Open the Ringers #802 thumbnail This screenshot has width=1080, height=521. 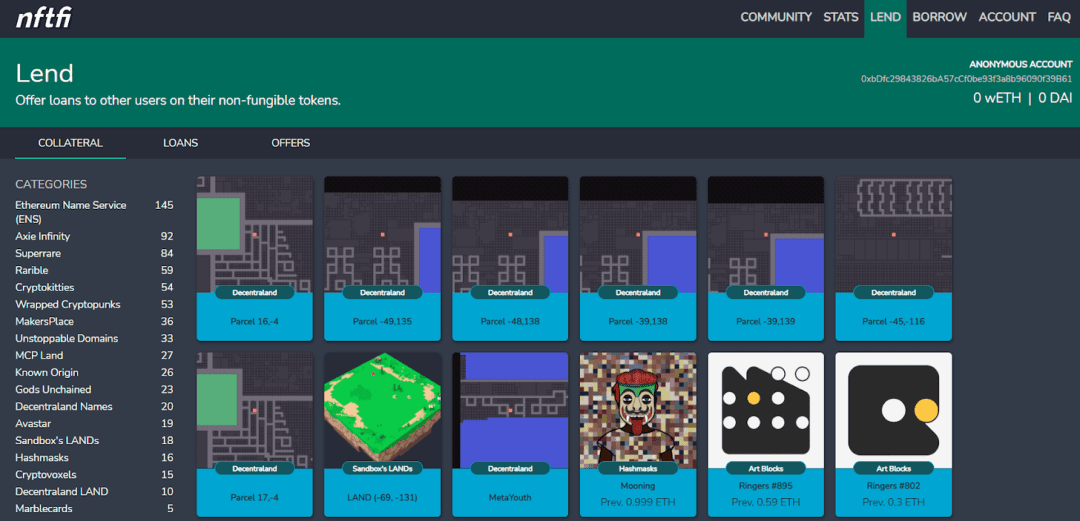[893, 410]
